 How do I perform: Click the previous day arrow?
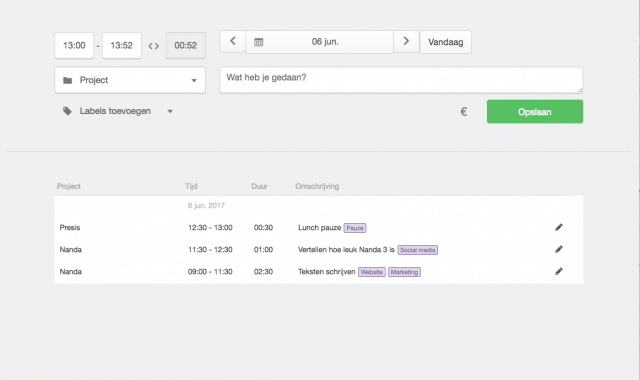pos(233,41)
